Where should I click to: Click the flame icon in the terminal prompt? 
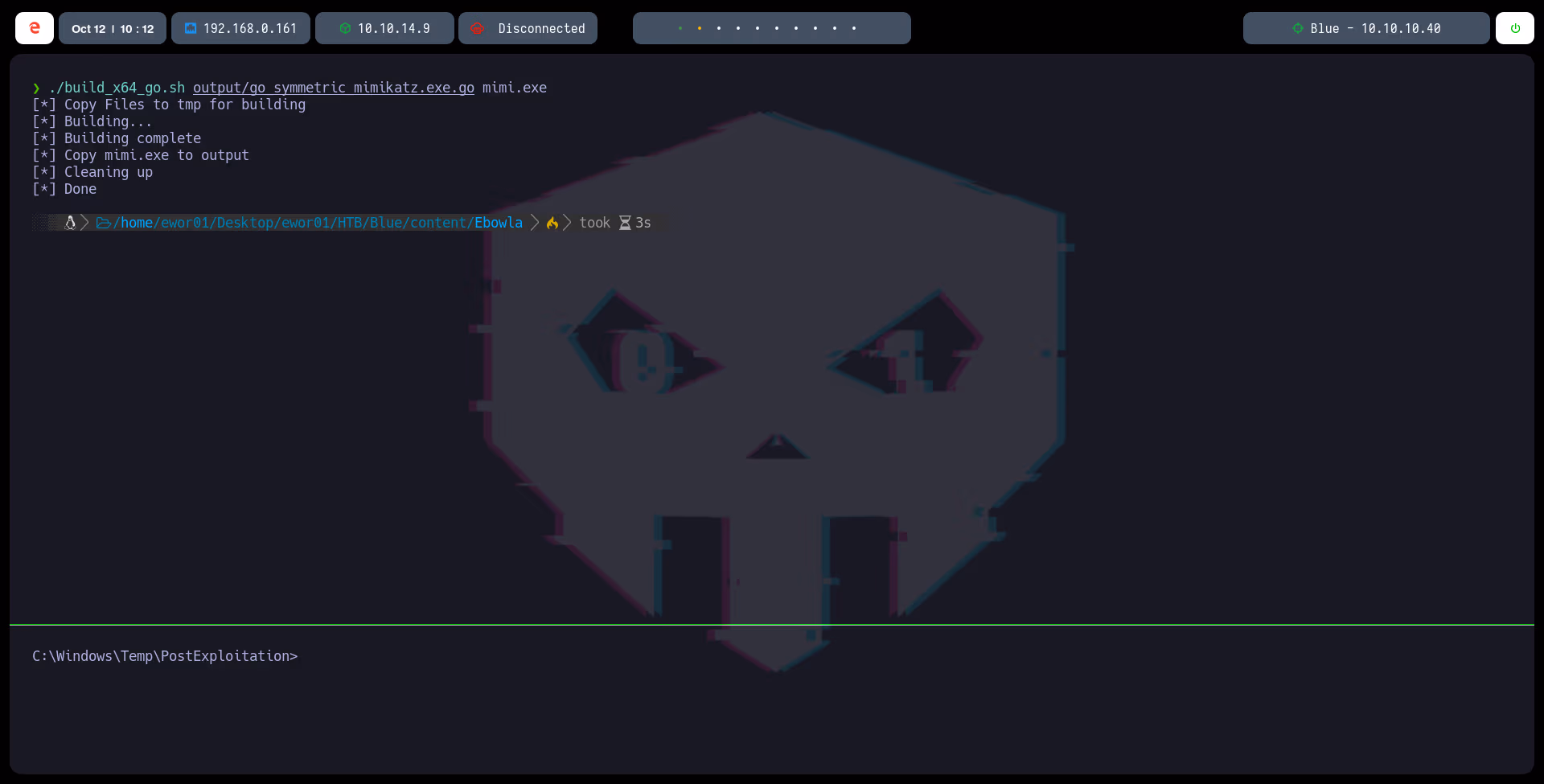[x=552, y=223]
